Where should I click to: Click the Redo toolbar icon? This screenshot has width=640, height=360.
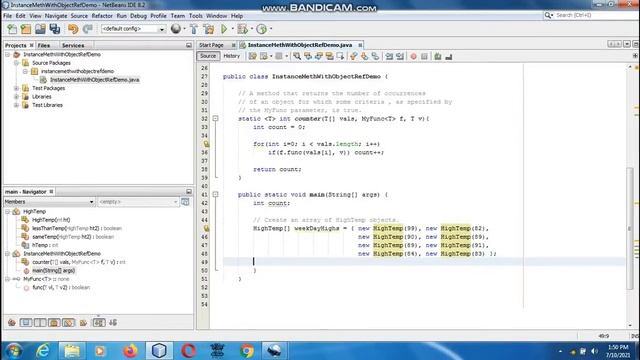point(87,29)
